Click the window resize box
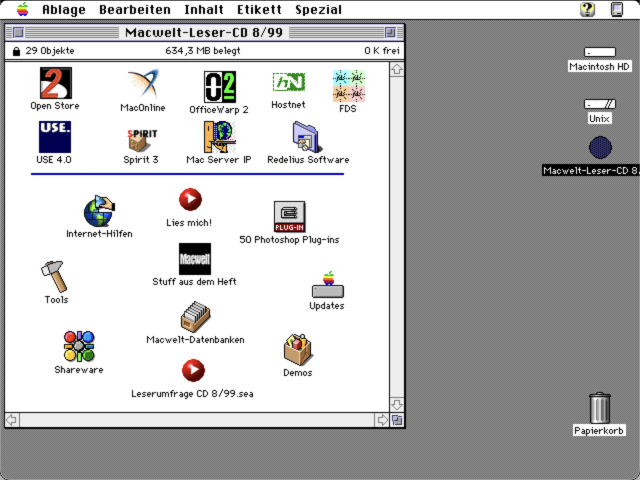640x480 pixels. click(x=397, y=420)
